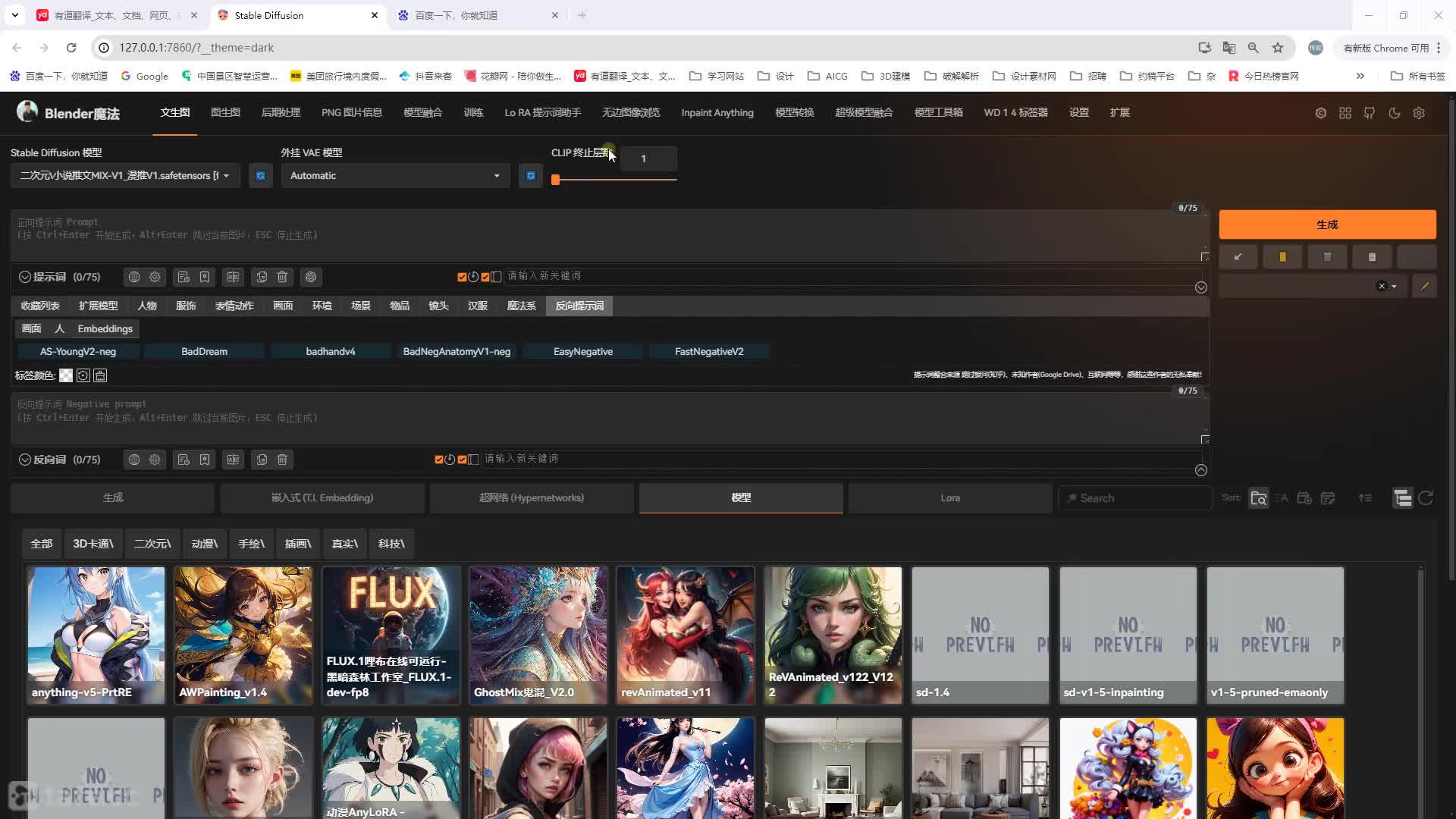This screenshot has height=819, width=1456.
Task: Filter models by 真实 category
Action: pos(344,544)
